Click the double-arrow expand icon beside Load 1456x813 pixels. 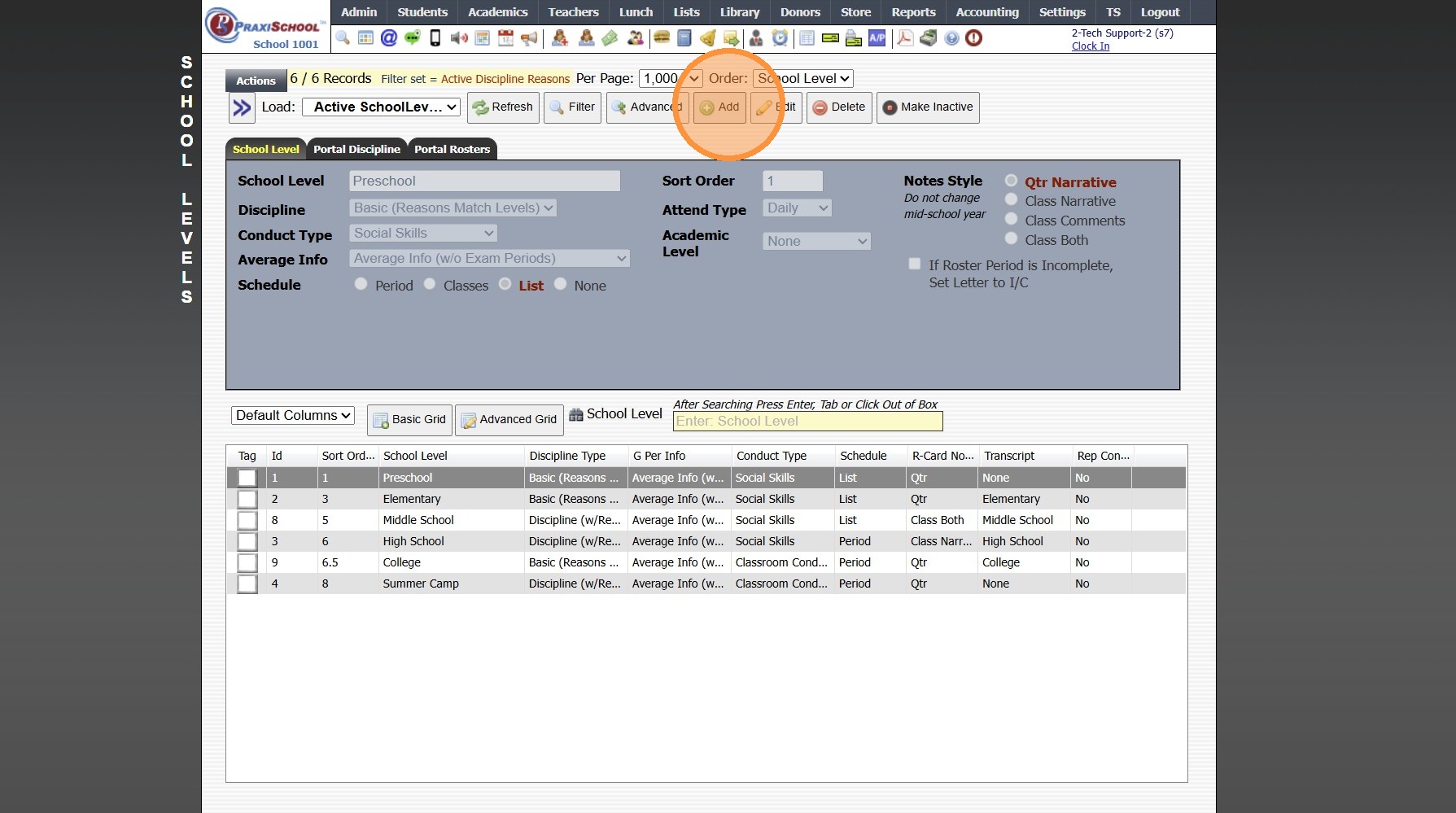(x=242, y=107)
